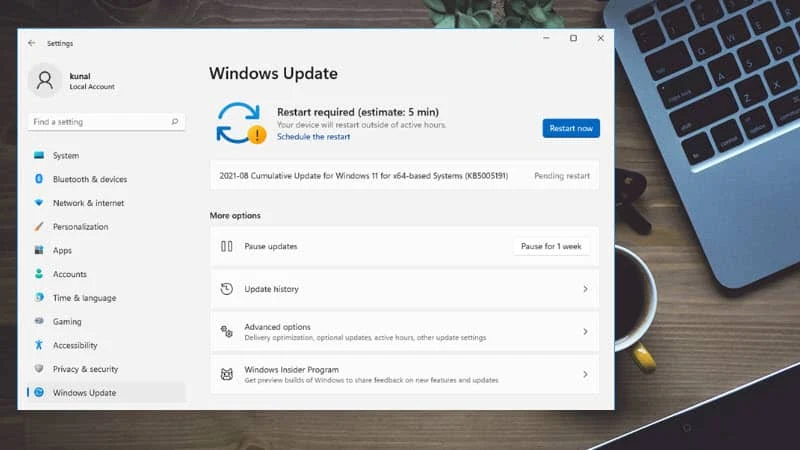Viewport: 800px width, 450px height.
Task: Click the pause bars icon
Action: pos(227,246)
